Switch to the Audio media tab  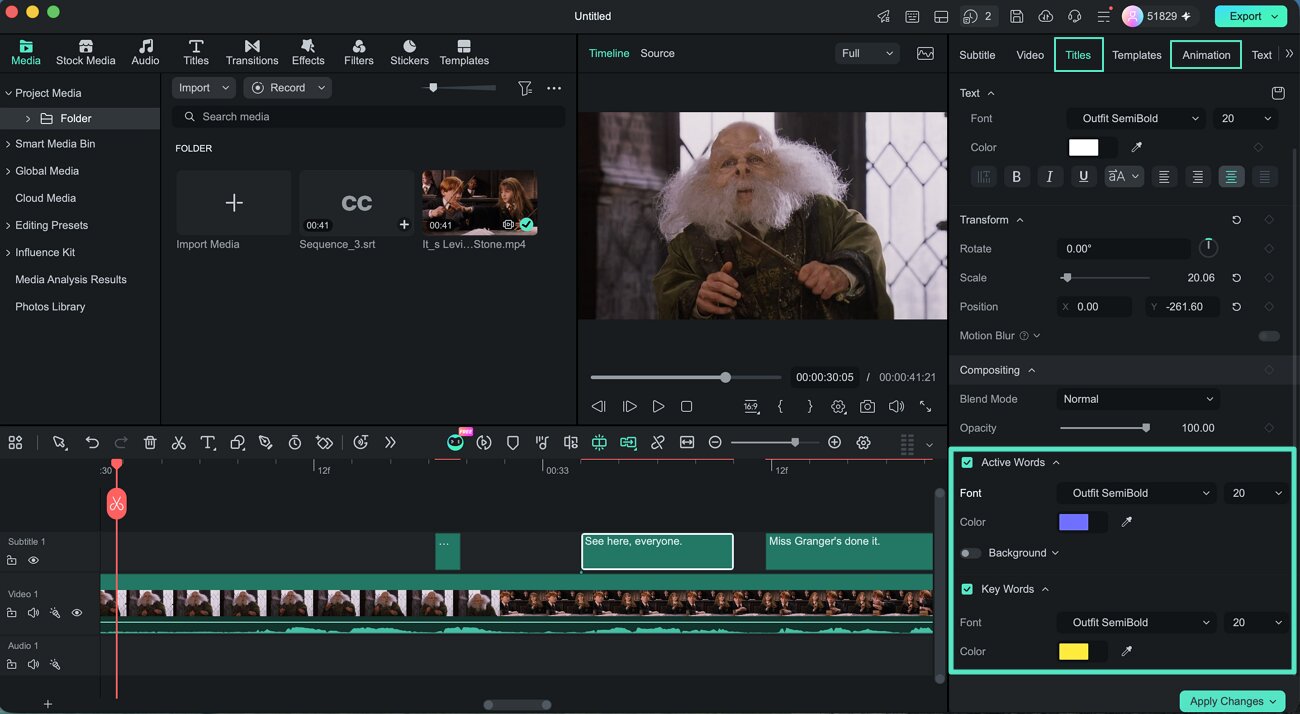tap(145, 53)
